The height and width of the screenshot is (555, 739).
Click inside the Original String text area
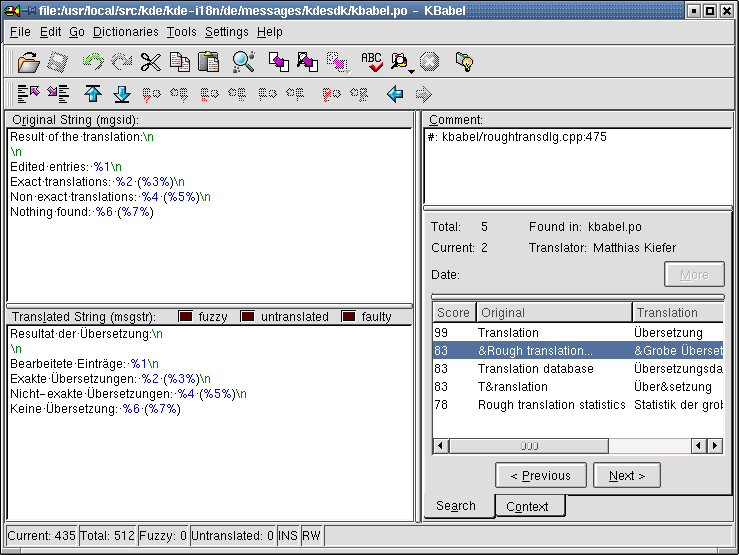(210, 215)
